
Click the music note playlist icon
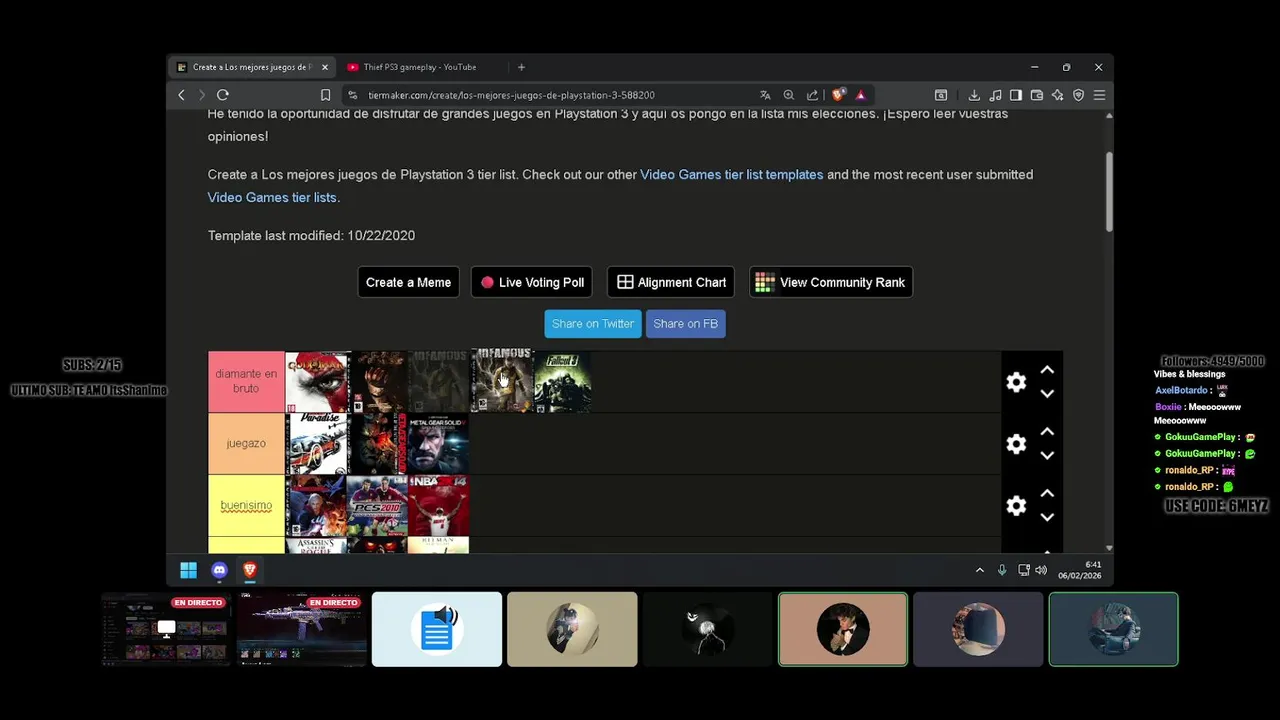995,95
